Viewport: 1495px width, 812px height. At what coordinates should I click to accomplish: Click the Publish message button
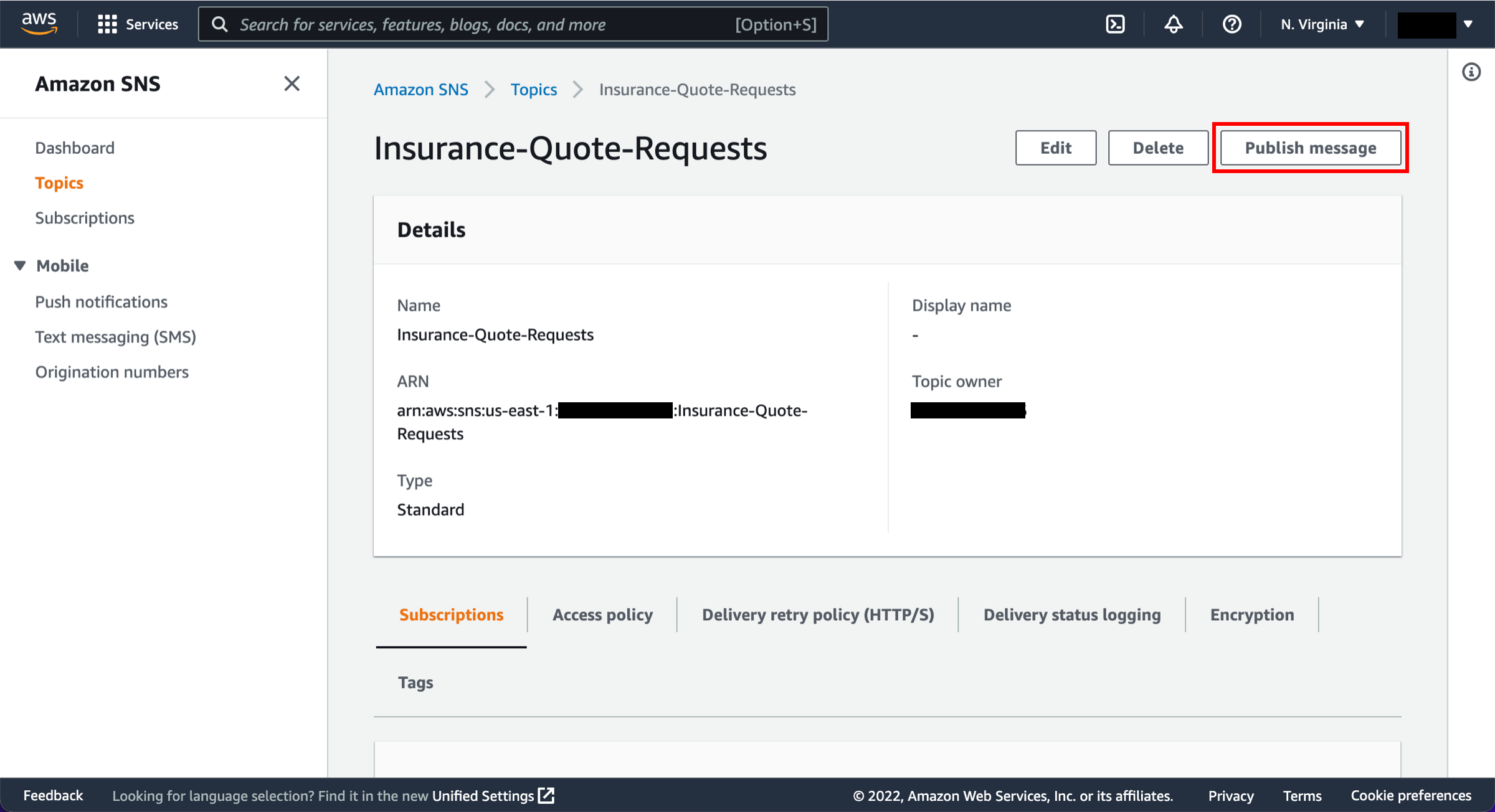pyautogui.click(x=1310, y=147)
